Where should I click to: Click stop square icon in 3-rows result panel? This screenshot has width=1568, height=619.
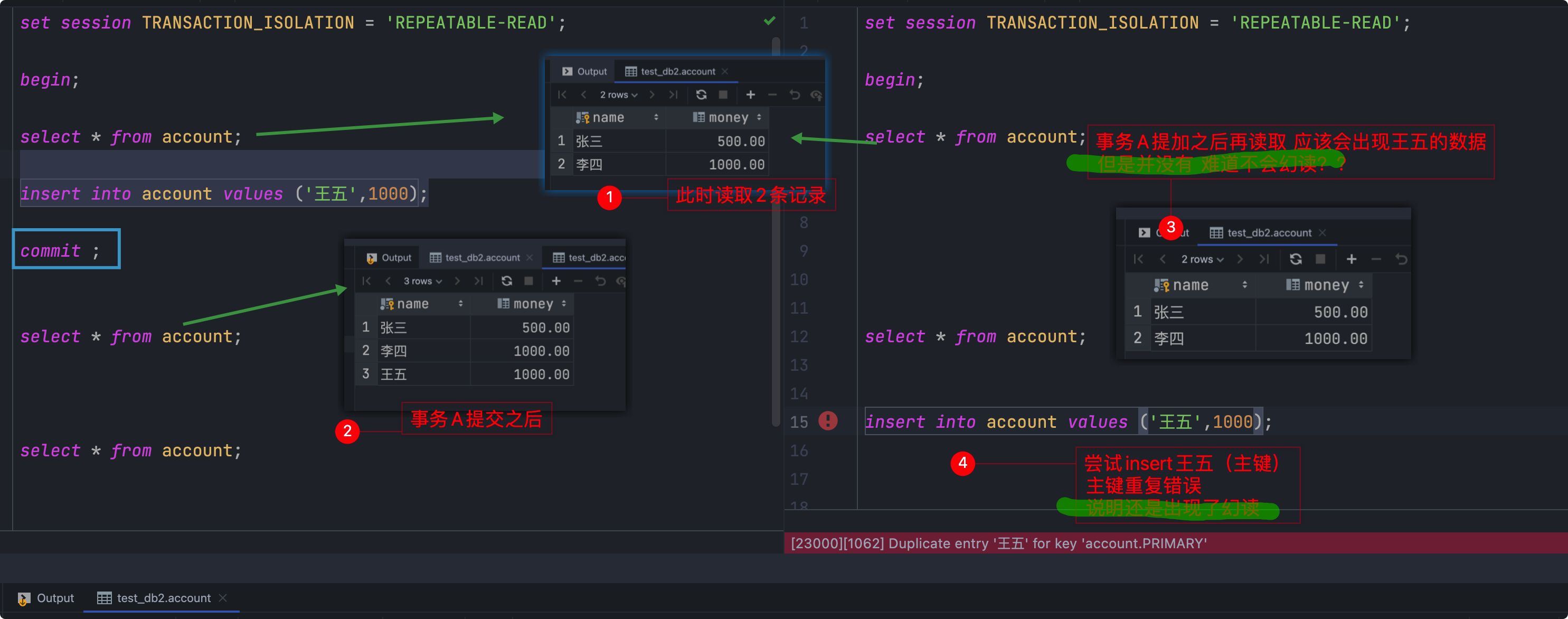[x=528, y=280]
